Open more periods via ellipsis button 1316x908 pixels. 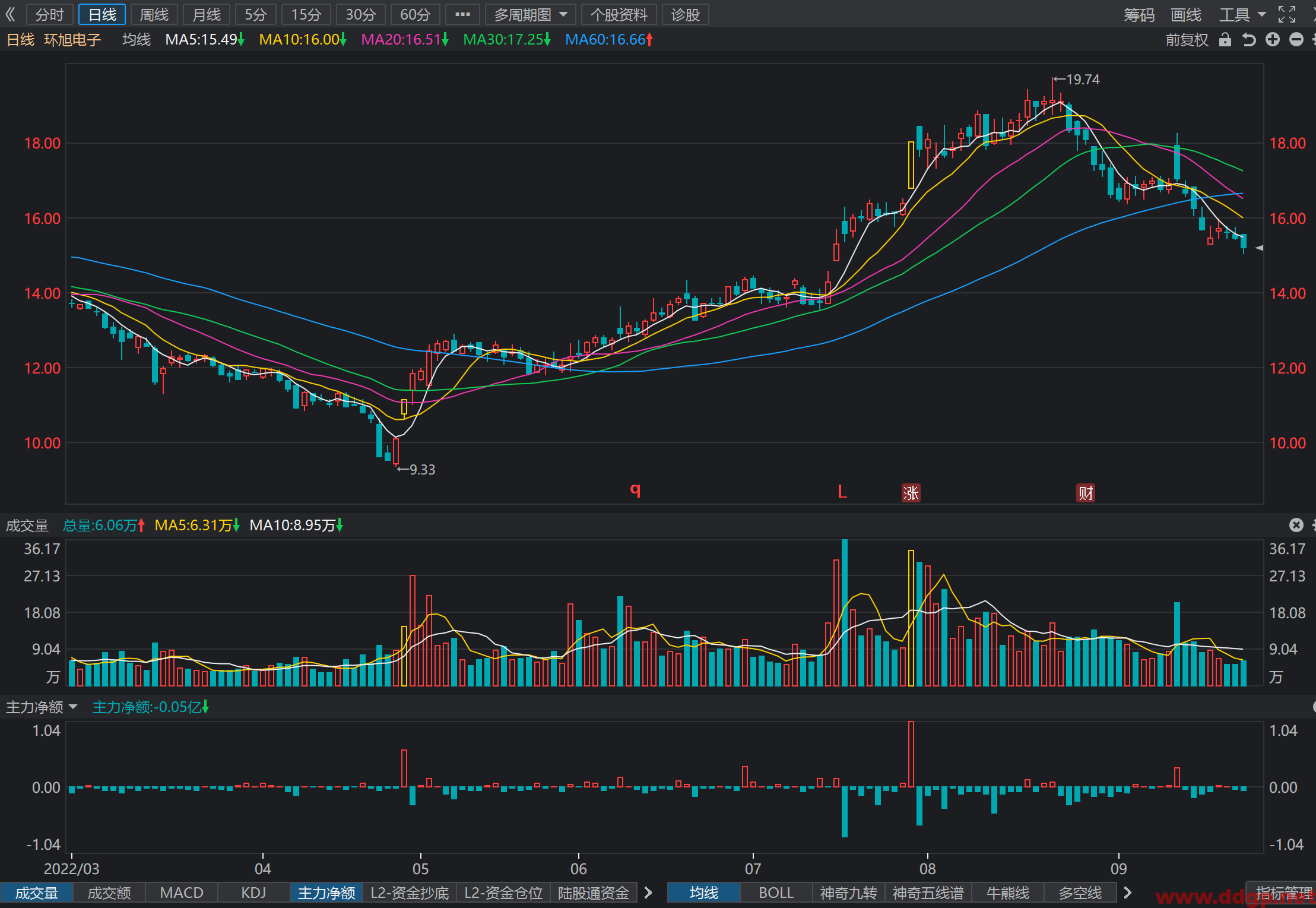click(x=462, y=14)
